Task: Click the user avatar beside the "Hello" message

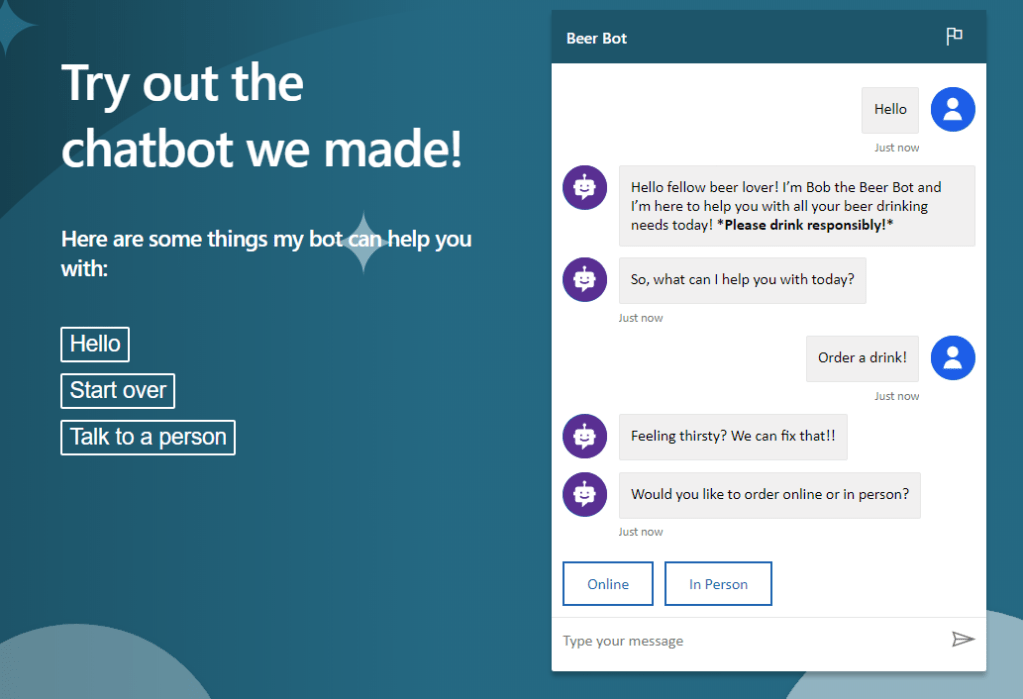Action: (952, 109)
